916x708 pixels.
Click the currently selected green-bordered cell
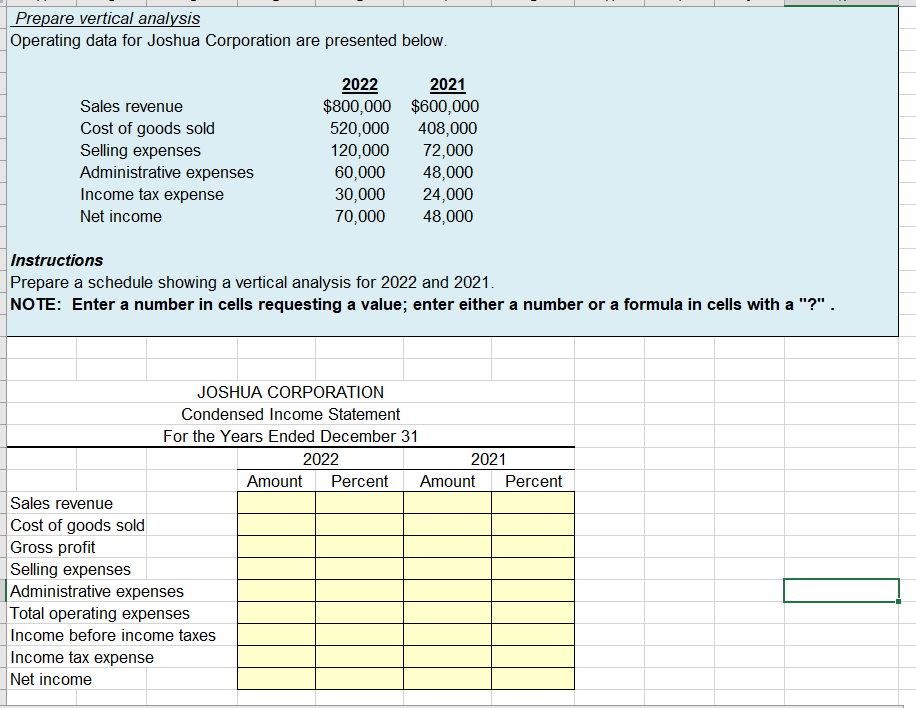click(x=841, y=590)
